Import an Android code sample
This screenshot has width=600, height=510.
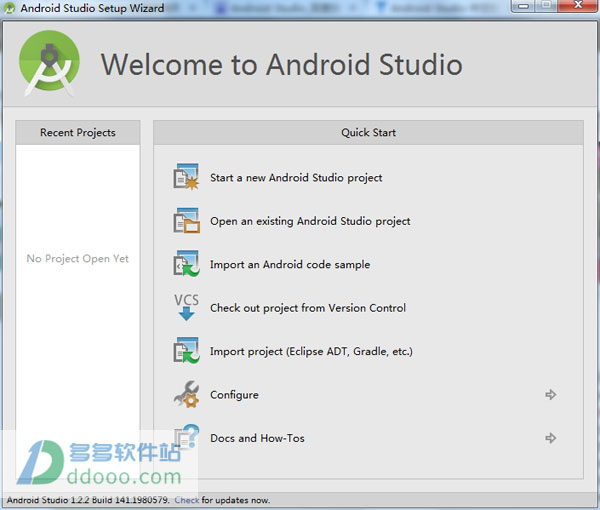pyautogui.click(x=290, y=265)
